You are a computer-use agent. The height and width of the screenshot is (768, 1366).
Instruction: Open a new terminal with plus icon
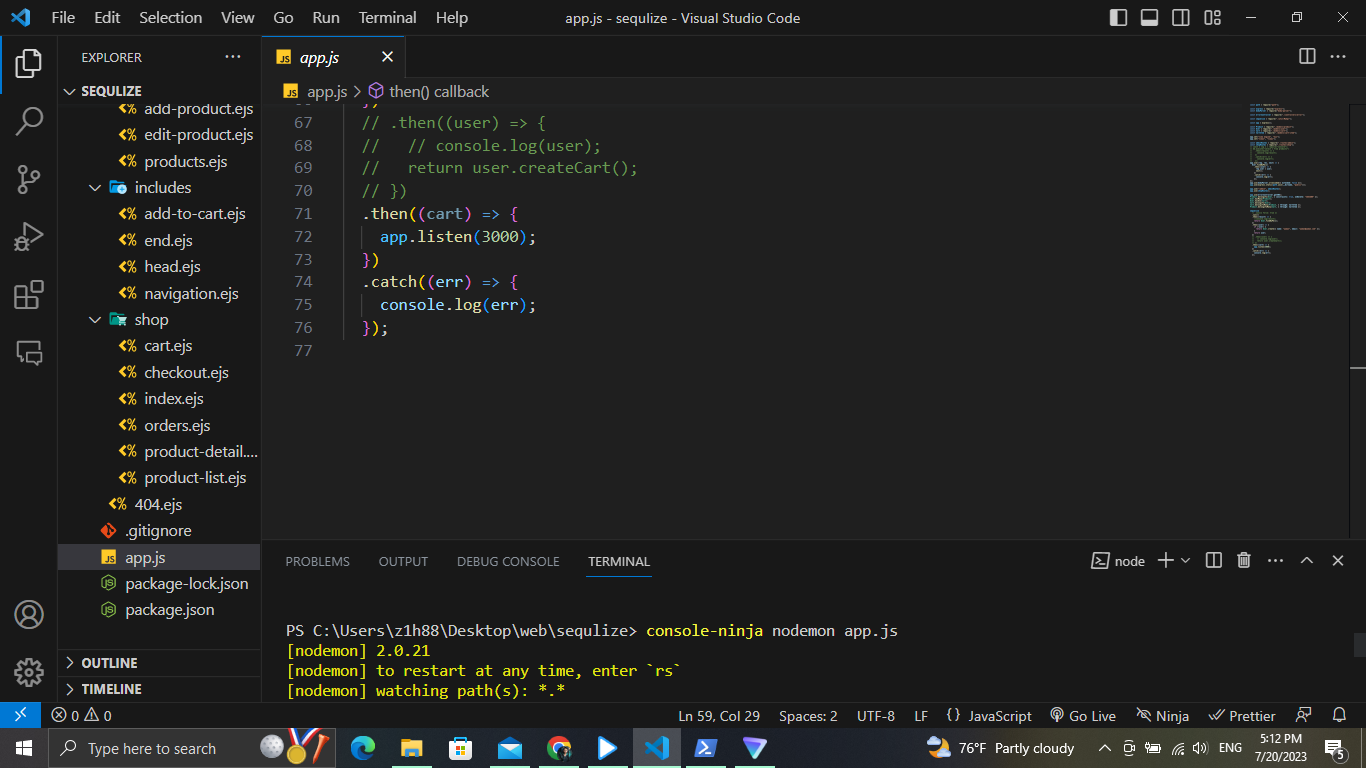pos(1164,560)
